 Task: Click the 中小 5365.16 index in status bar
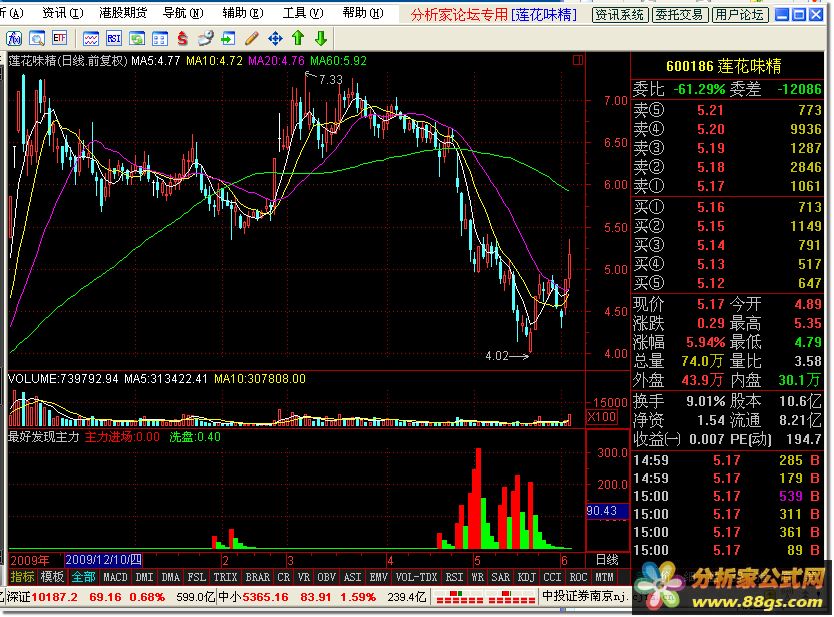tap(253, 597)
